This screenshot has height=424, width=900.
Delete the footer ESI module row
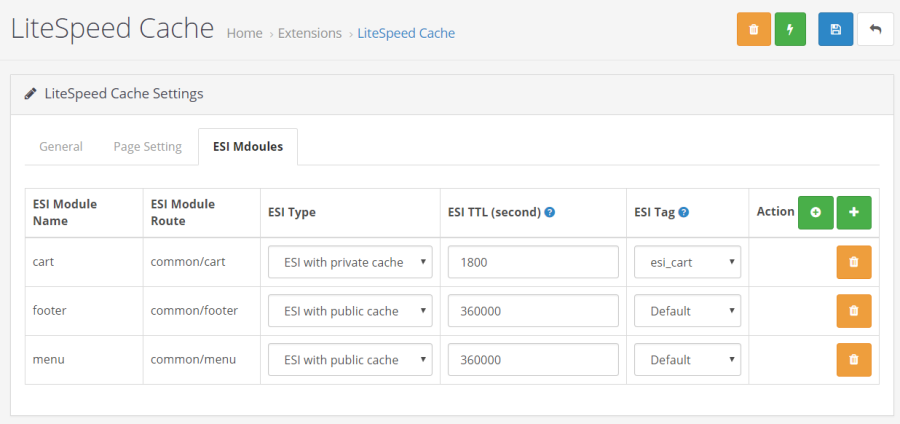[x=853, y=311]
